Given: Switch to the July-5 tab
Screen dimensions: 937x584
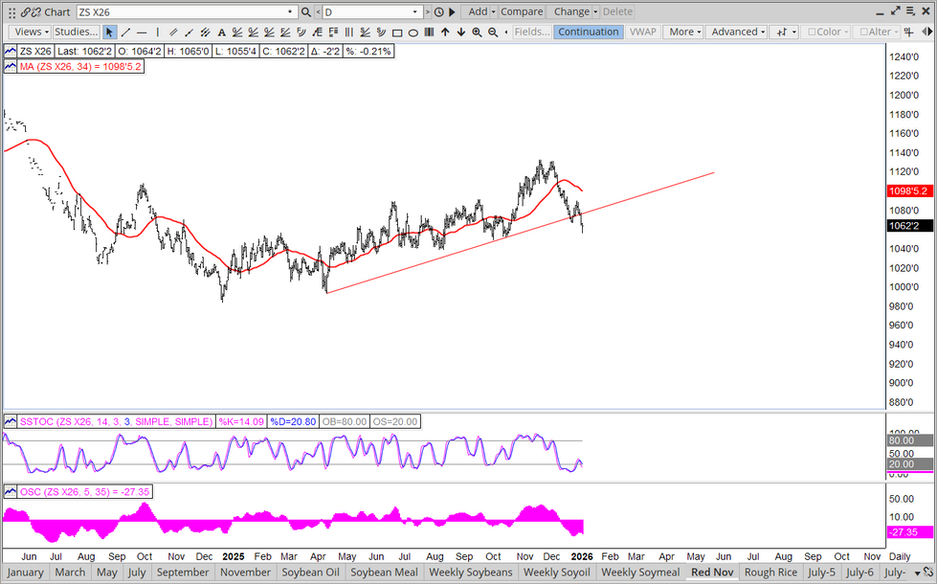Looking at the screenshot, I should point(821,572).
